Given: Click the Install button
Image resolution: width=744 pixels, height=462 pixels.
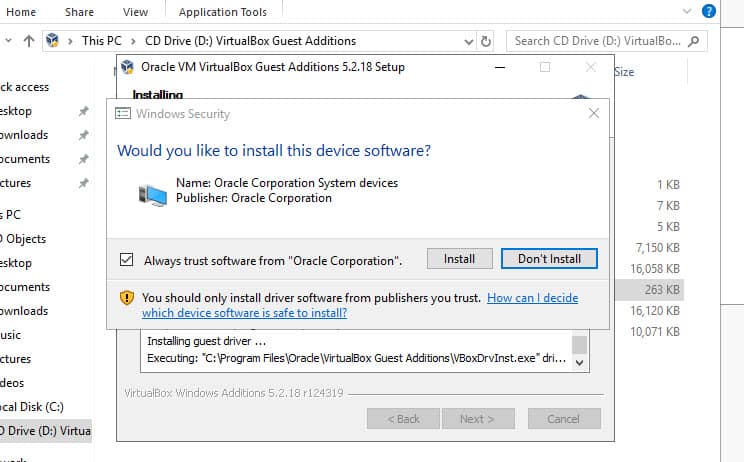Looking at the screenshot, I should point(459,259).
